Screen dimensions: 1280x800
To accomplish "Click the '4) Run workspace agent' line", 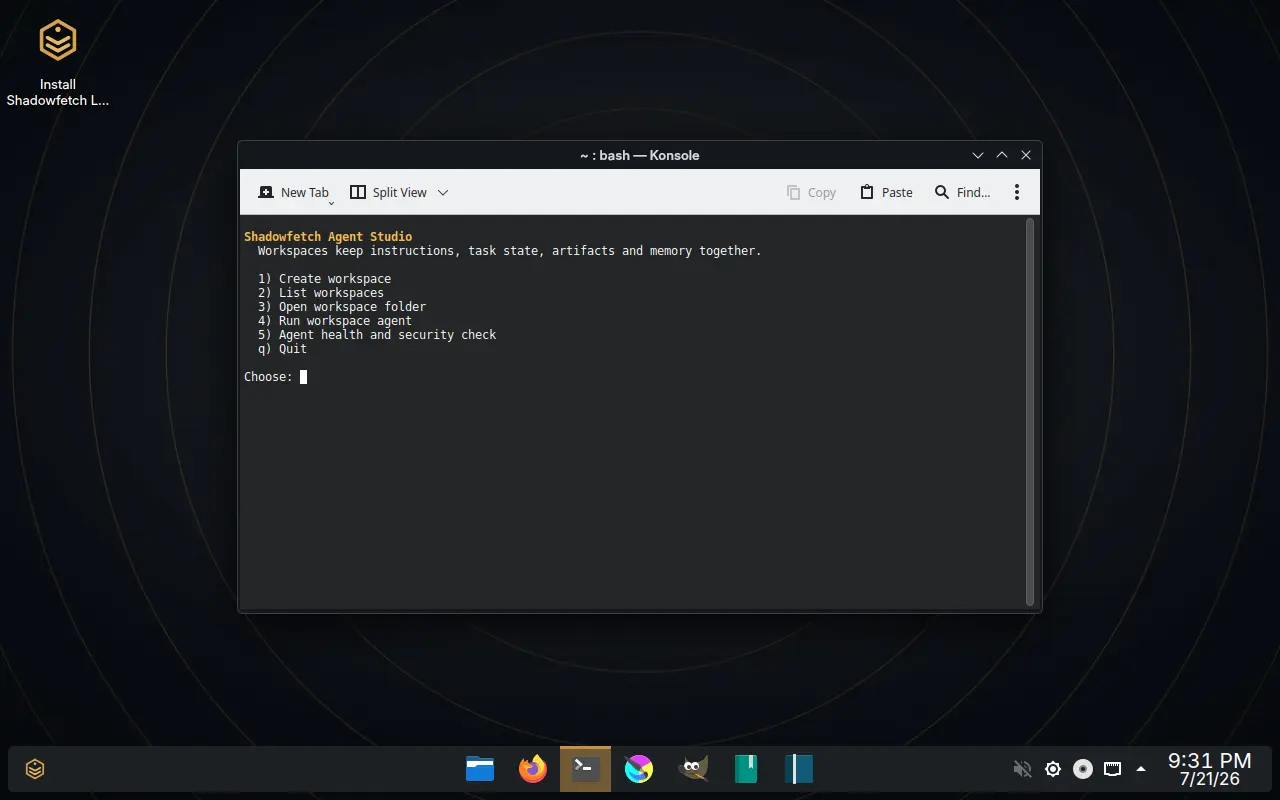I will click(335, 321).
